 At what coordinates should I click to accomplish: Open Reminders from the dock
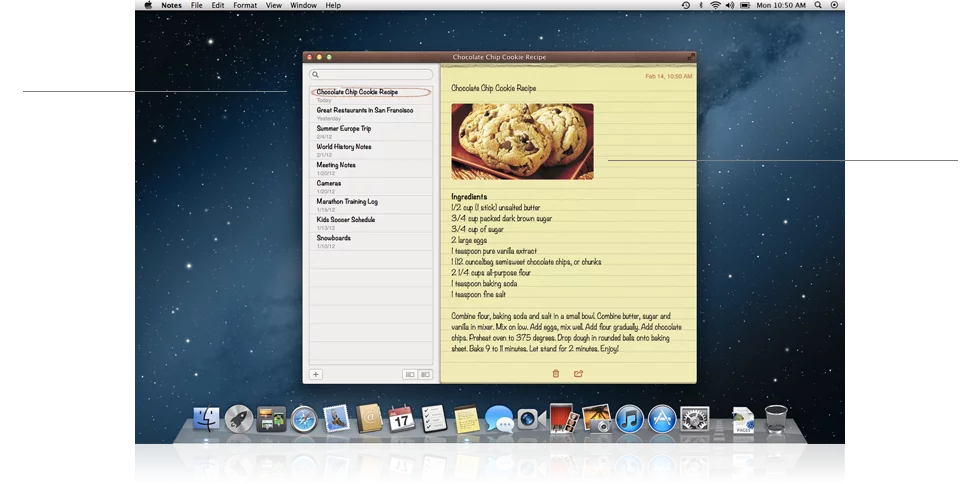click(x=433, y=419)
